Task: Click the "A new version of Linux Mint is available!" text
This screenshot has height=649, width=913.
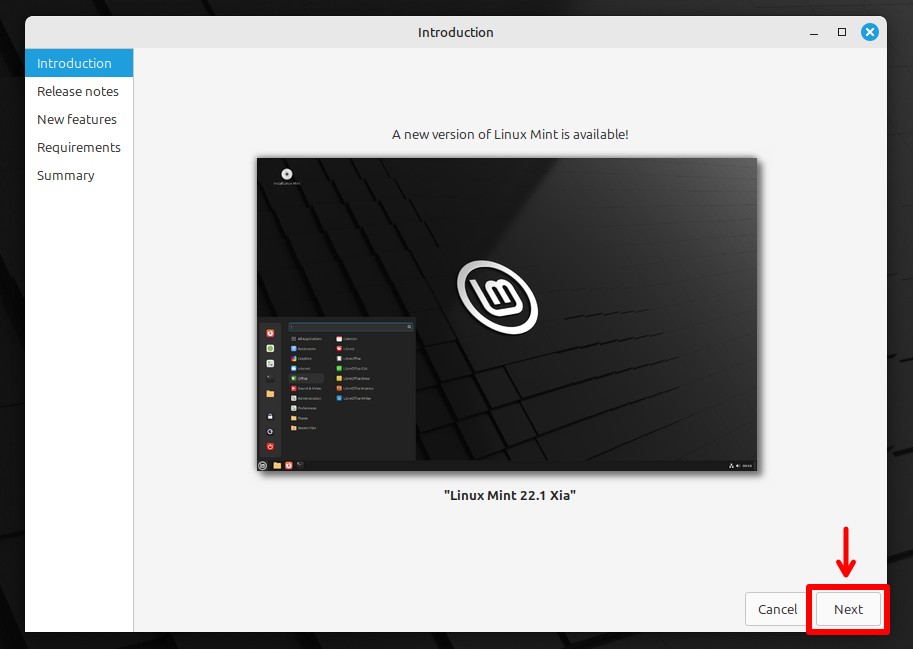Action: pyautogui.click(x=510, y=134)
